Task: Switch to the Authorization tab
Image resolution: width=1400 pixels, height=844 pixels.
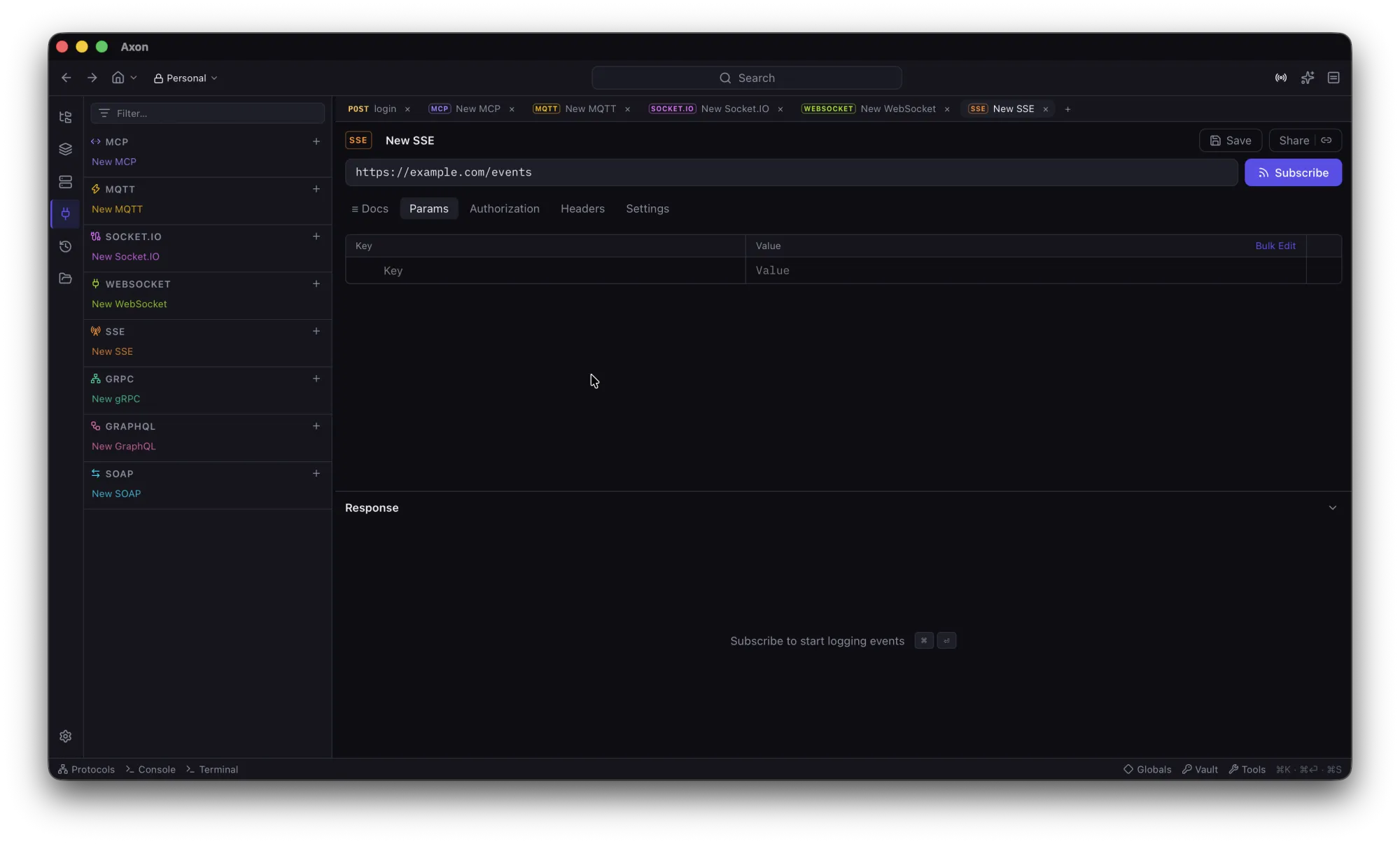Action: tap(504, 209)
